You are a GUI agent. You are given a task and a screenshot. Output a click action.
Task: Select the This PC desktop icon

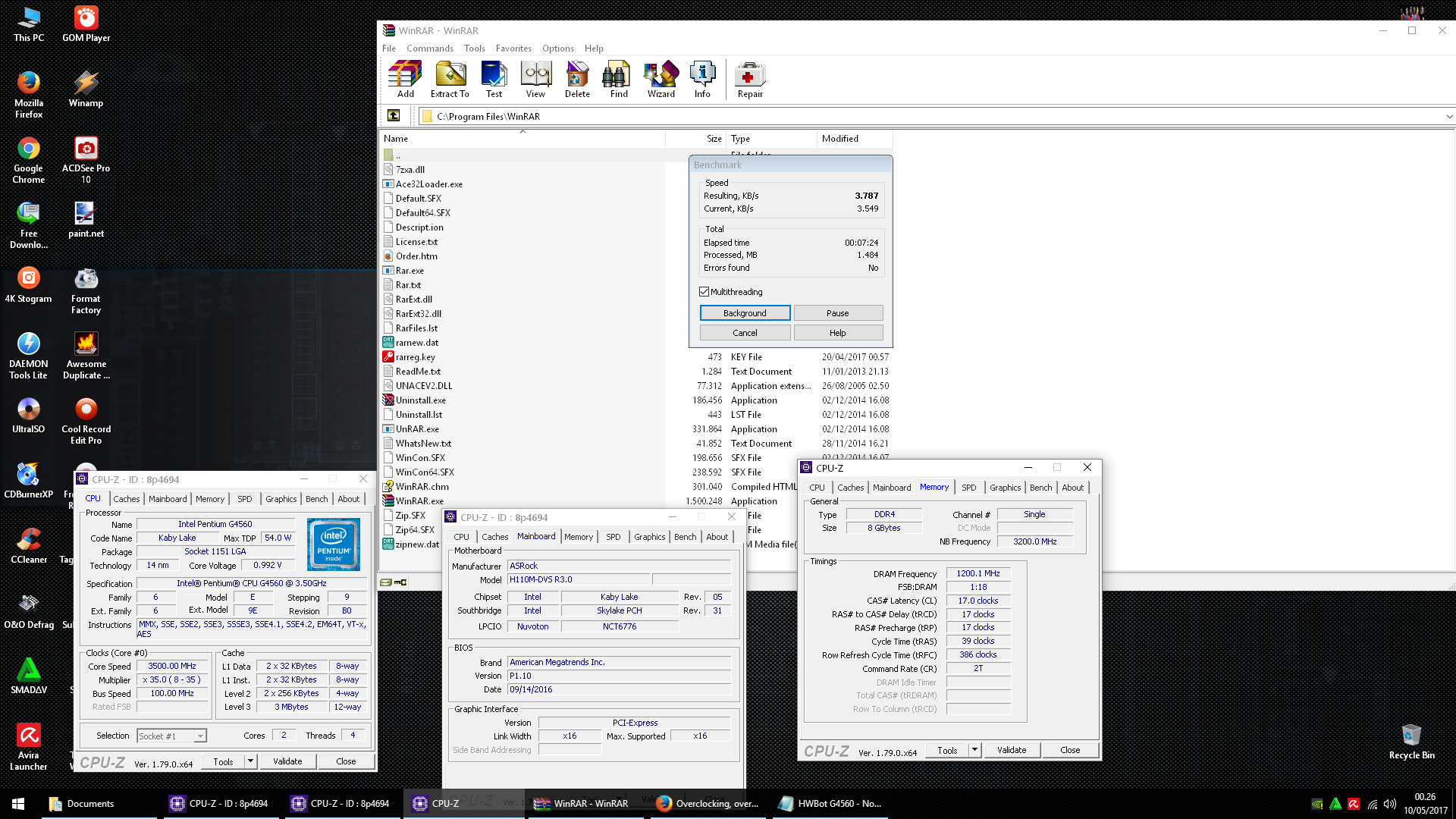29,24
